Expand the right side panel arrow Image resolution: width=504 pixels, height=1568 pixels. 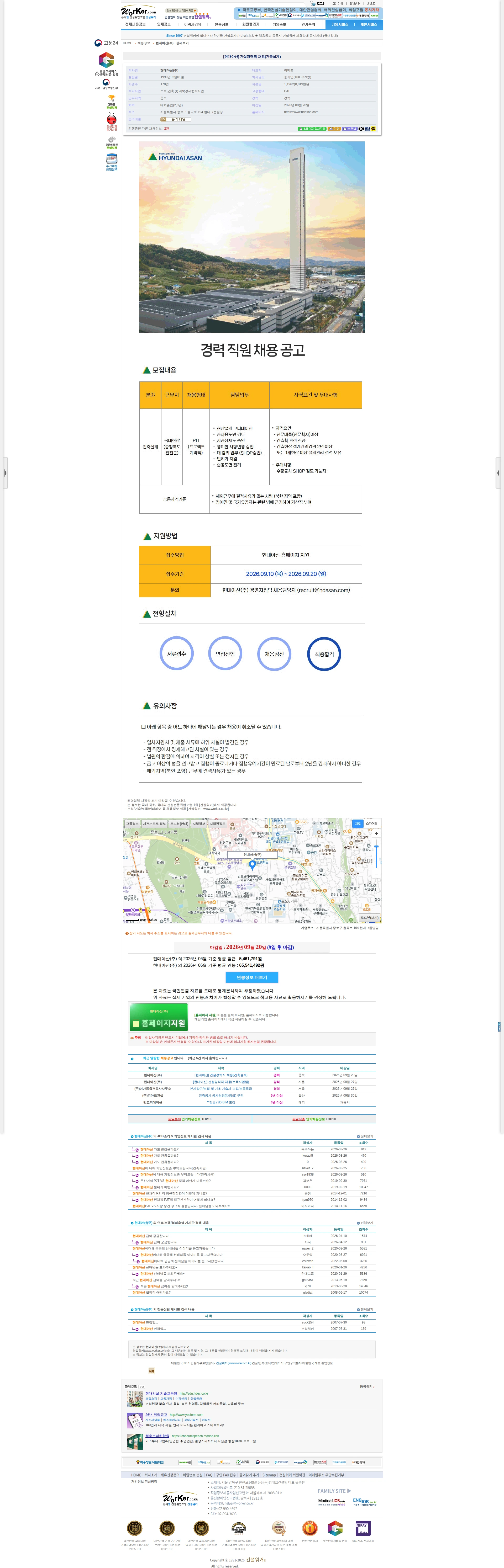coord(498,472)
